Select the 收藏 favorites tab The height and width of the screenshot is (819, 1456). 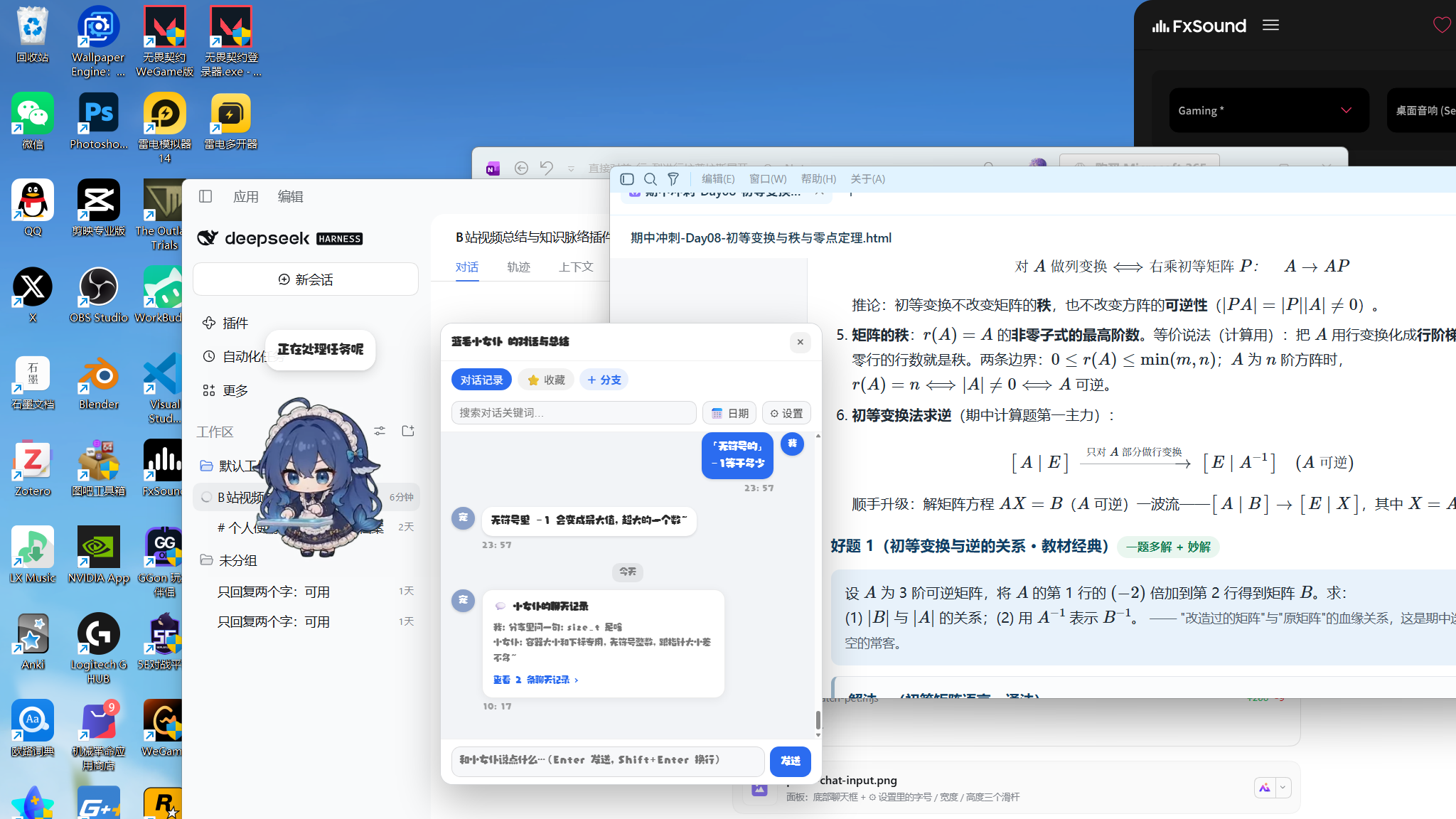click(546, 380)
